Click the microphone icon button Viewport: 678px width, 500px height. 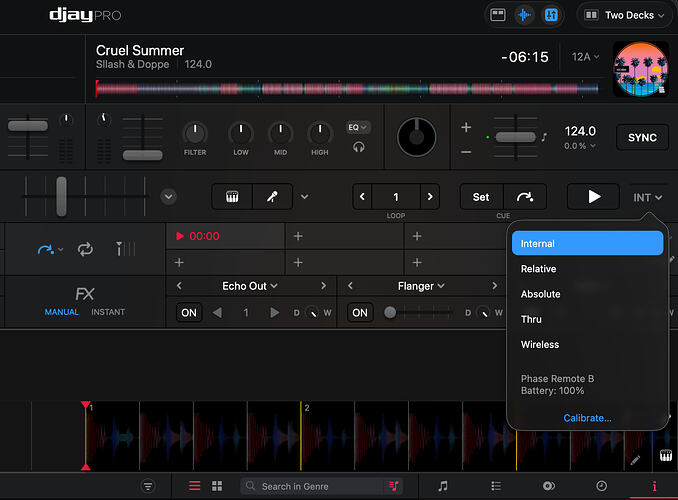click(272, 197)
